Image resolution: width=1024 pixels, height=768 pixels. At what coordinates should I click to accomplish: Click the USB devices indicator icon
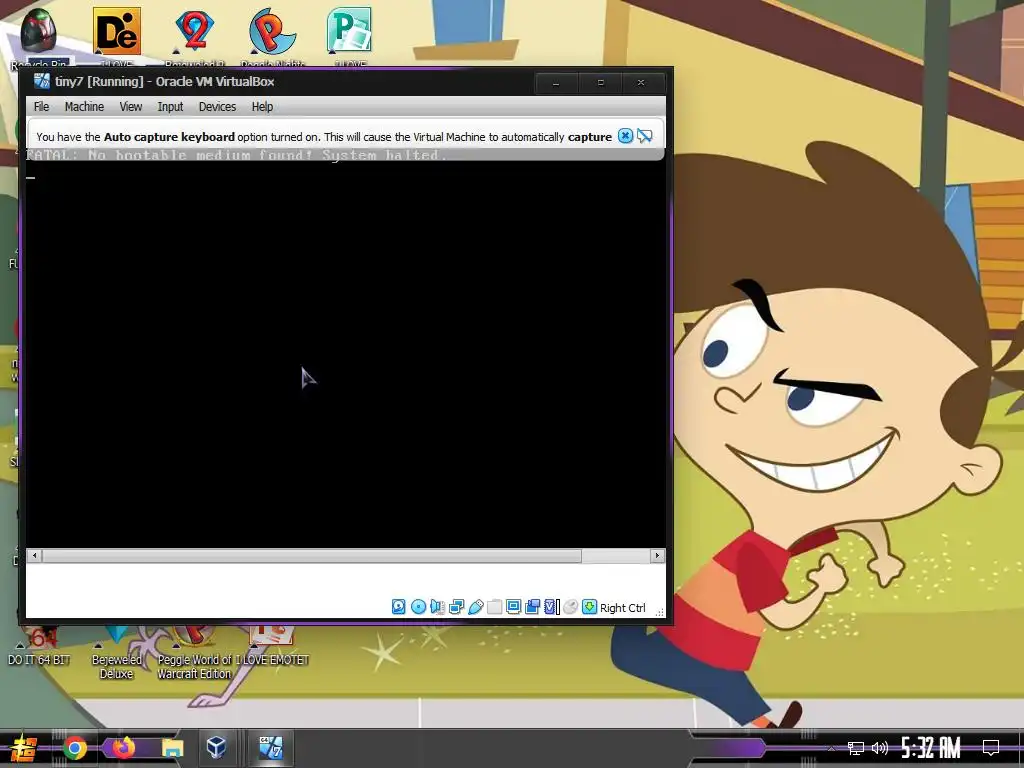pos(475,607)
